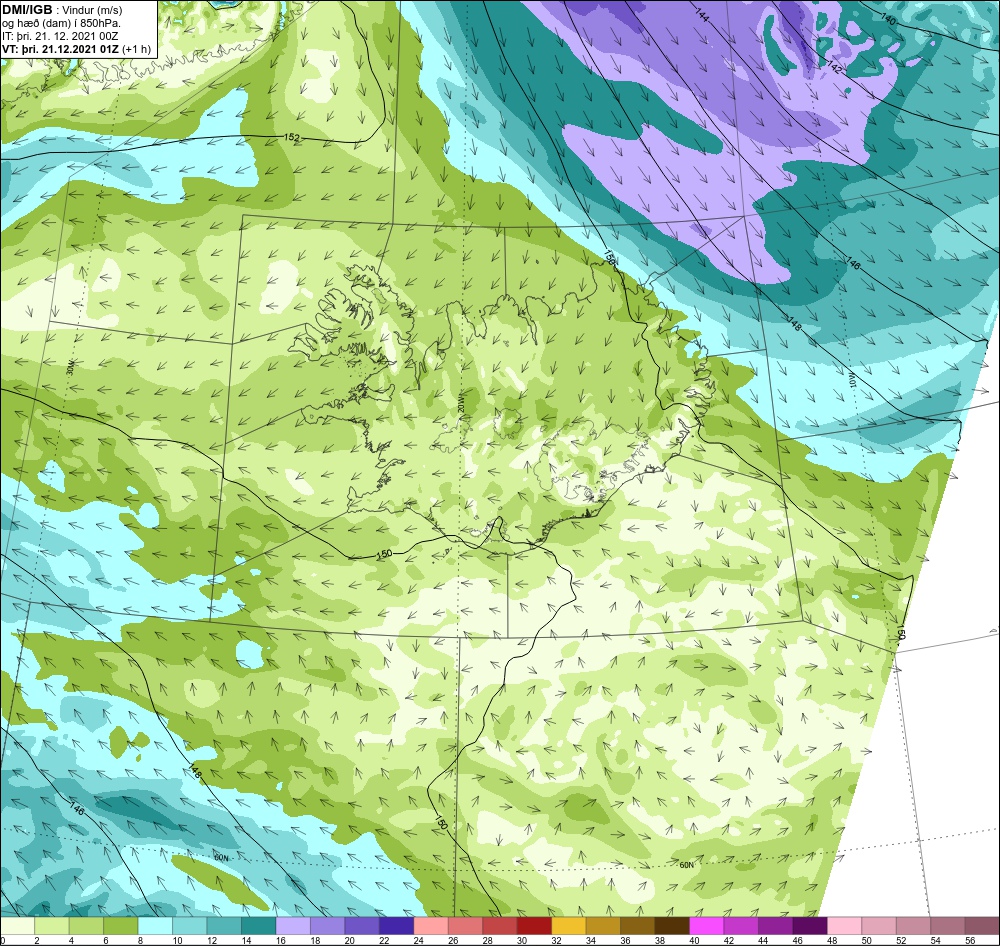Click the 'Vindur (m/s)' label

point(92,11)
